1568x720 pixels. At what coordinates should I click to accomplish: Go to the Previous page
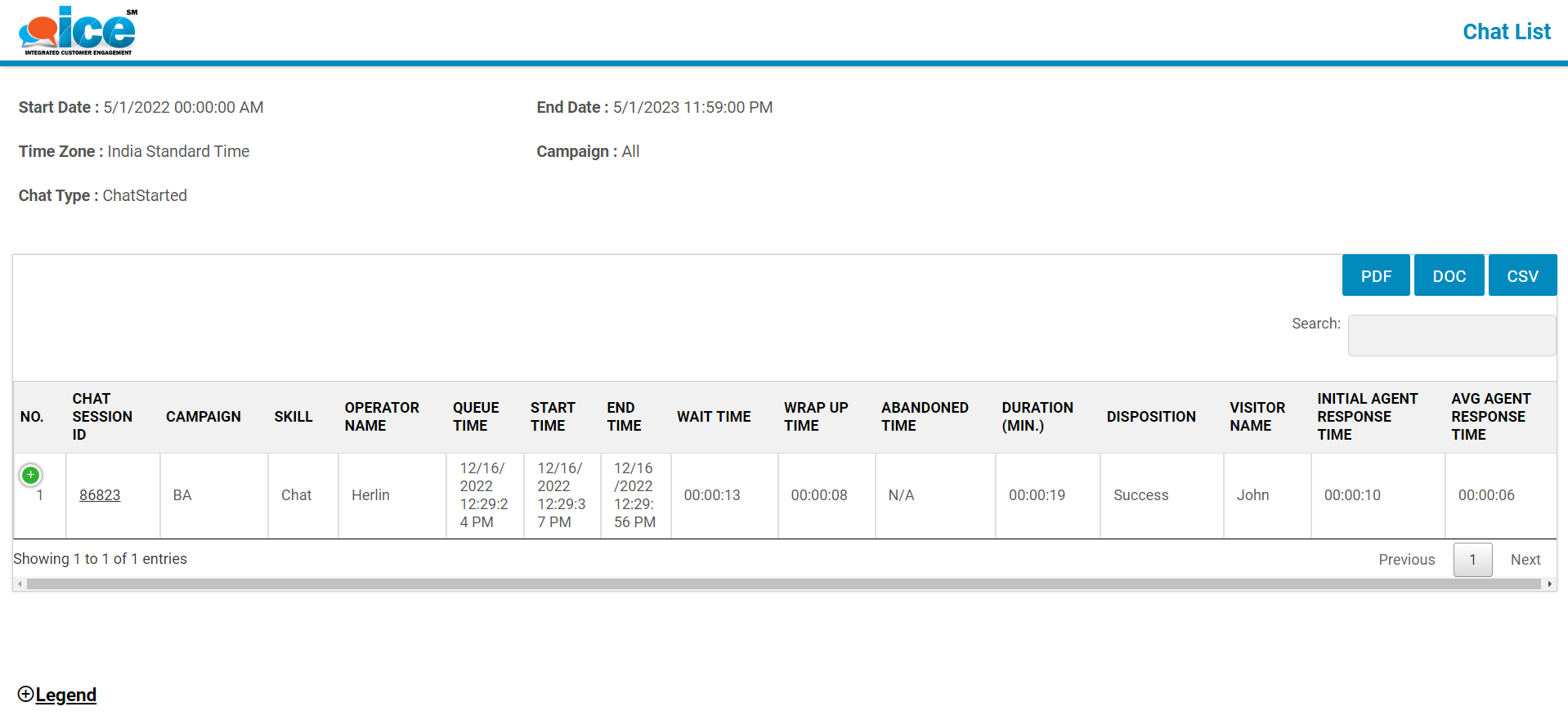point(1406,560)
